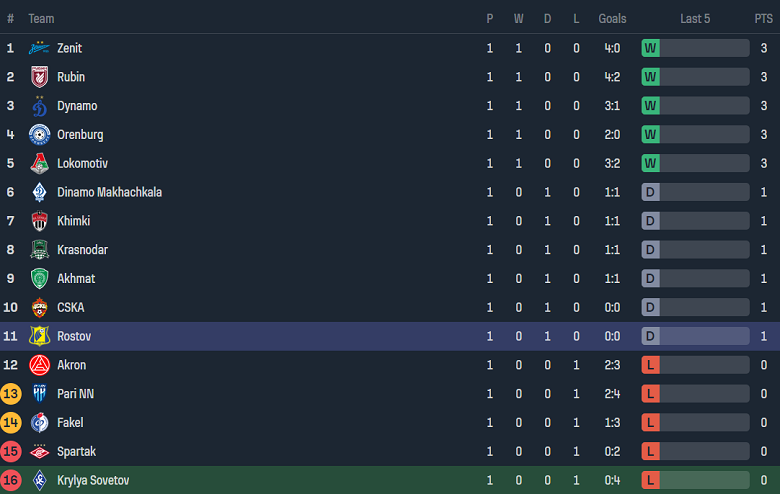Screen dimensions: 780x494
Task: Click the CSKA team badge
Action: point(40,308)
